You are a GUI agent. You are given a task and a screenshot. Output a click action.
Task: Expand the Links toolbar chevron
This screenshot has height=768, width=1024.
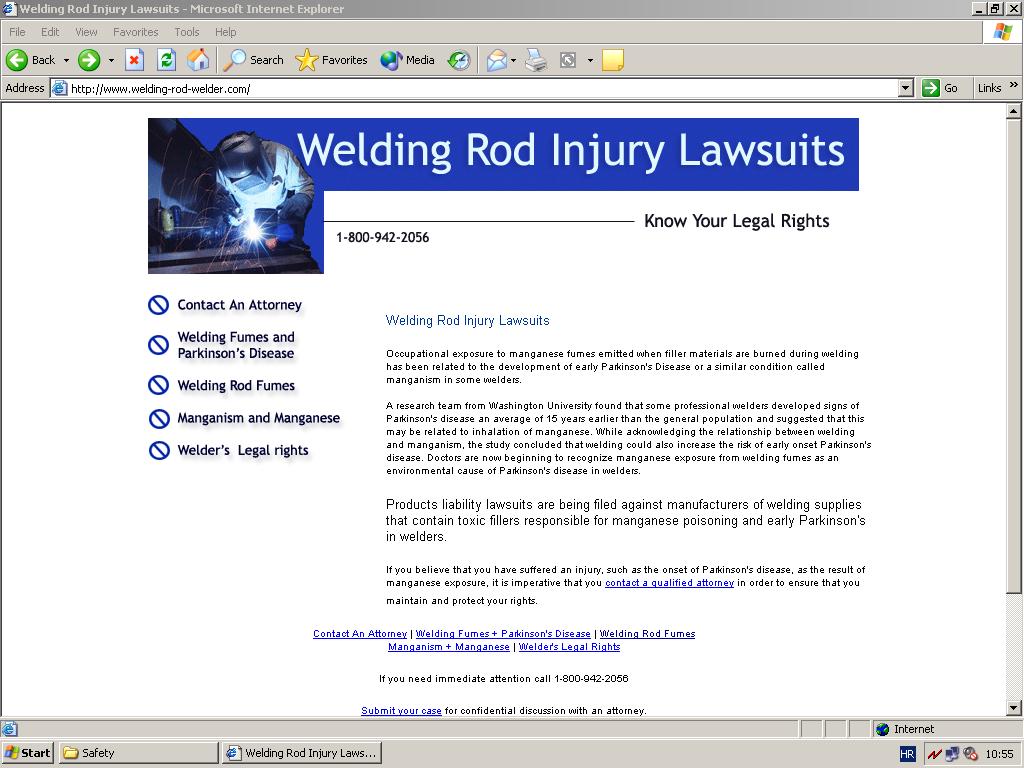[x=1014, y=85]
